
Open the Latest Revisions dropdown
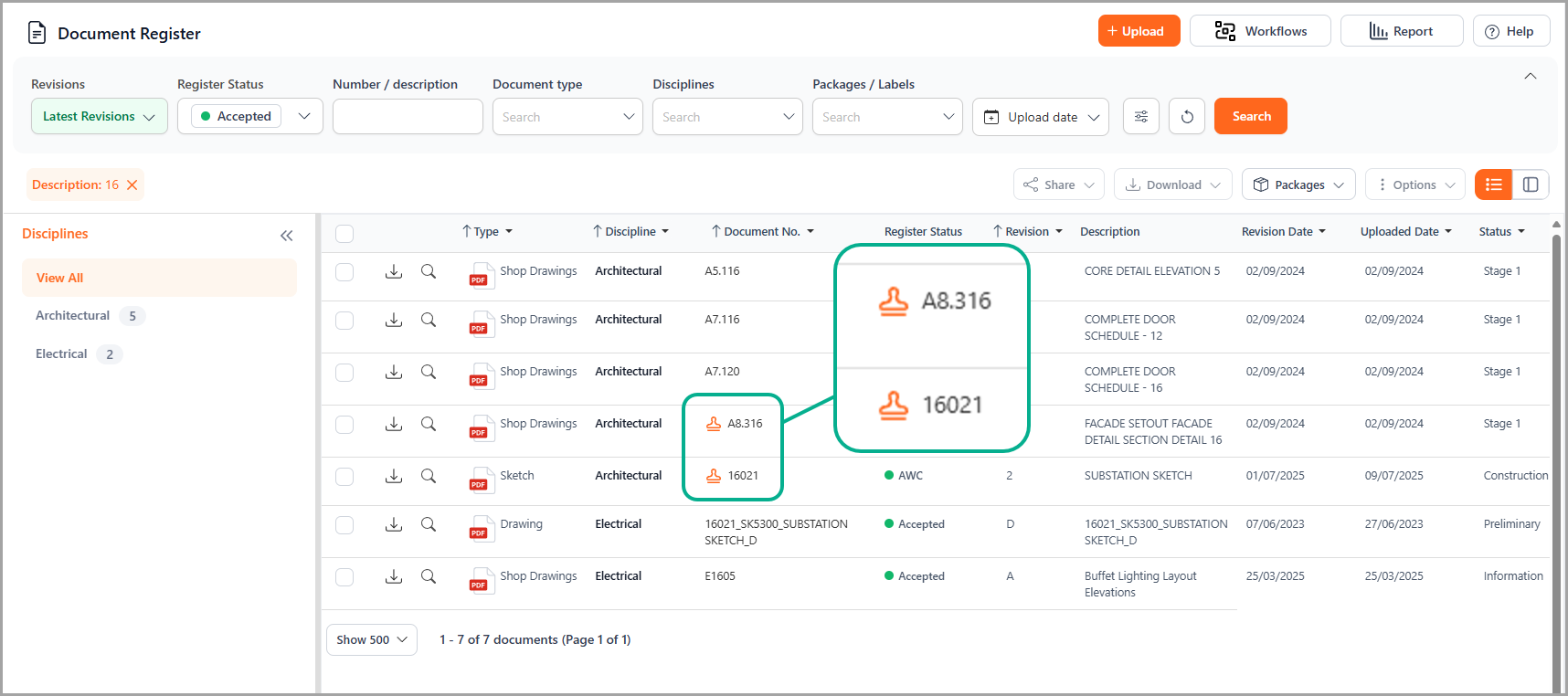99,117
